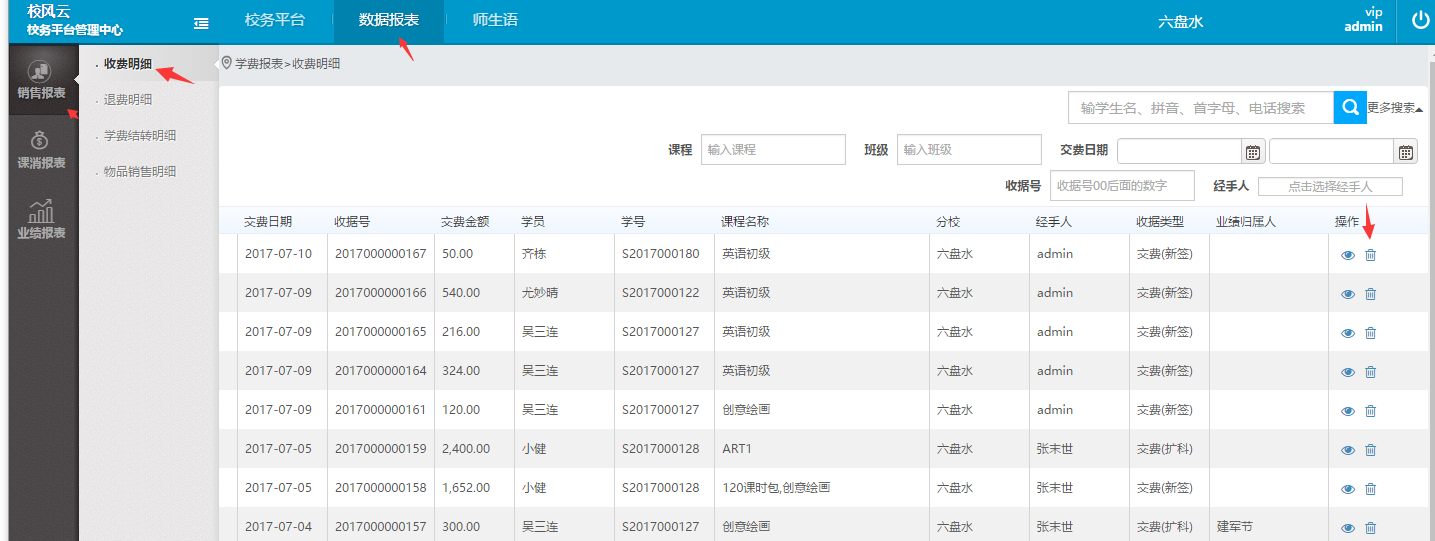Click the 交费日期 start date field
The image size is (1435, 541).
1180,151
